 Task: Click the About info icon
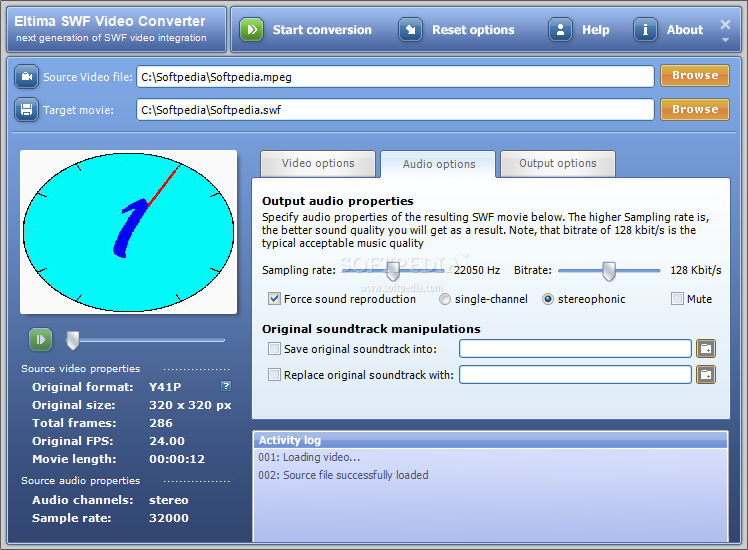(x=645, y=30)
